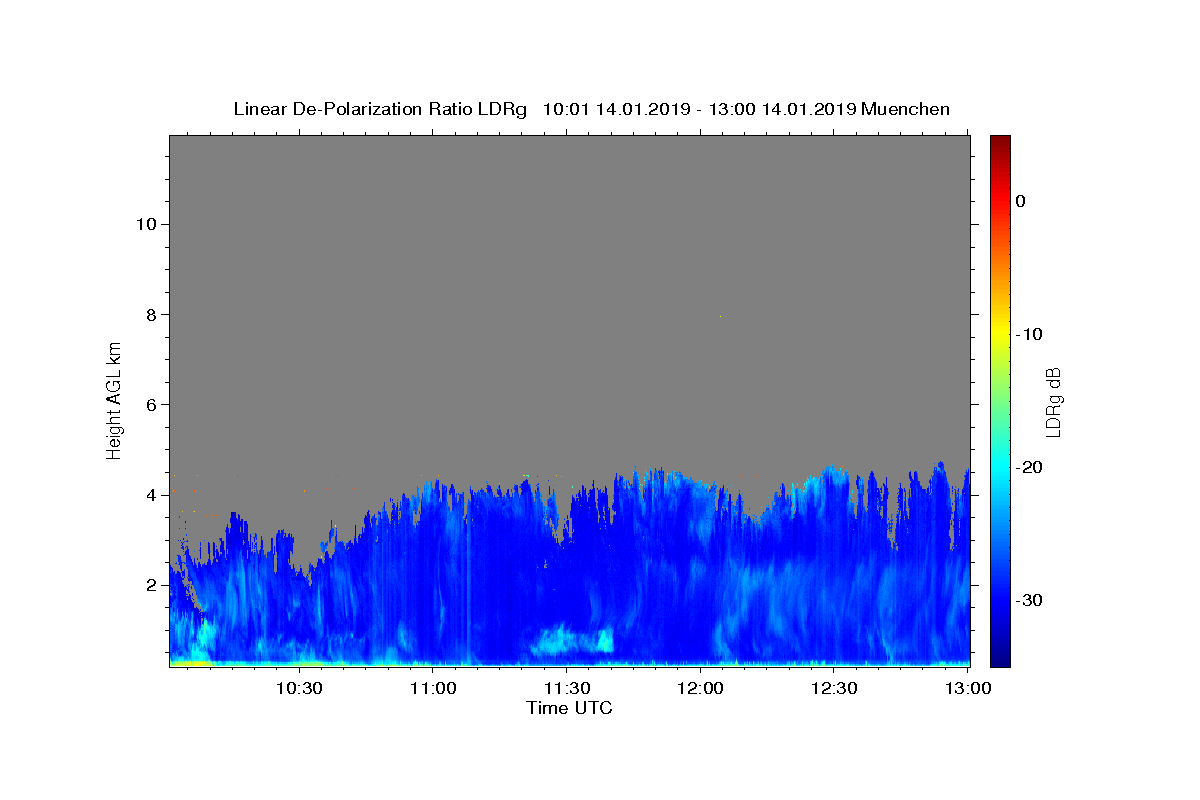Click the dark blue bottom of colorbar
1200x800 pixels.
point(1000,655)
